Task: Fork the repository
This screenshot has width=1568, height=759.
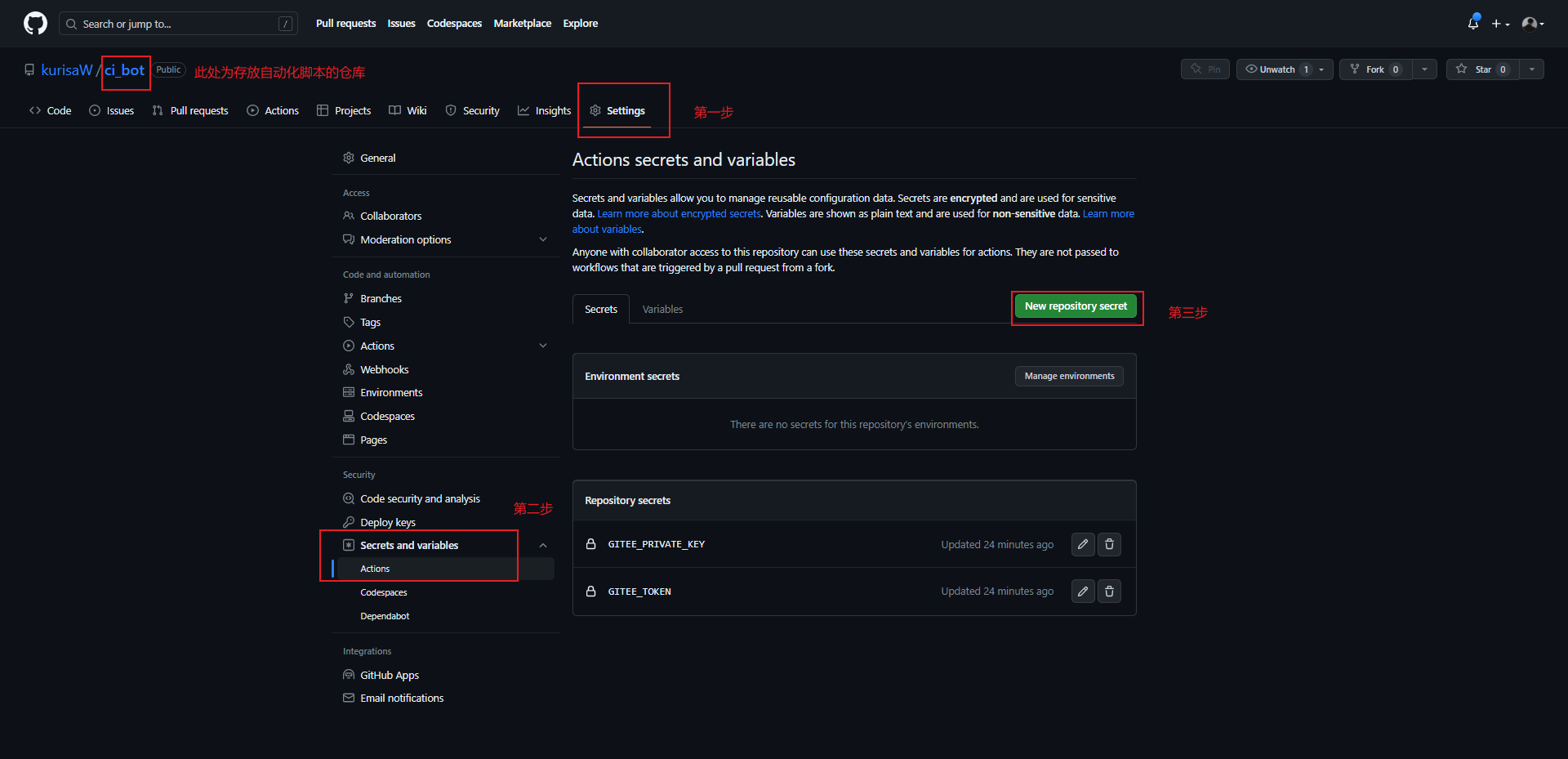Action: coord(1376,69)
